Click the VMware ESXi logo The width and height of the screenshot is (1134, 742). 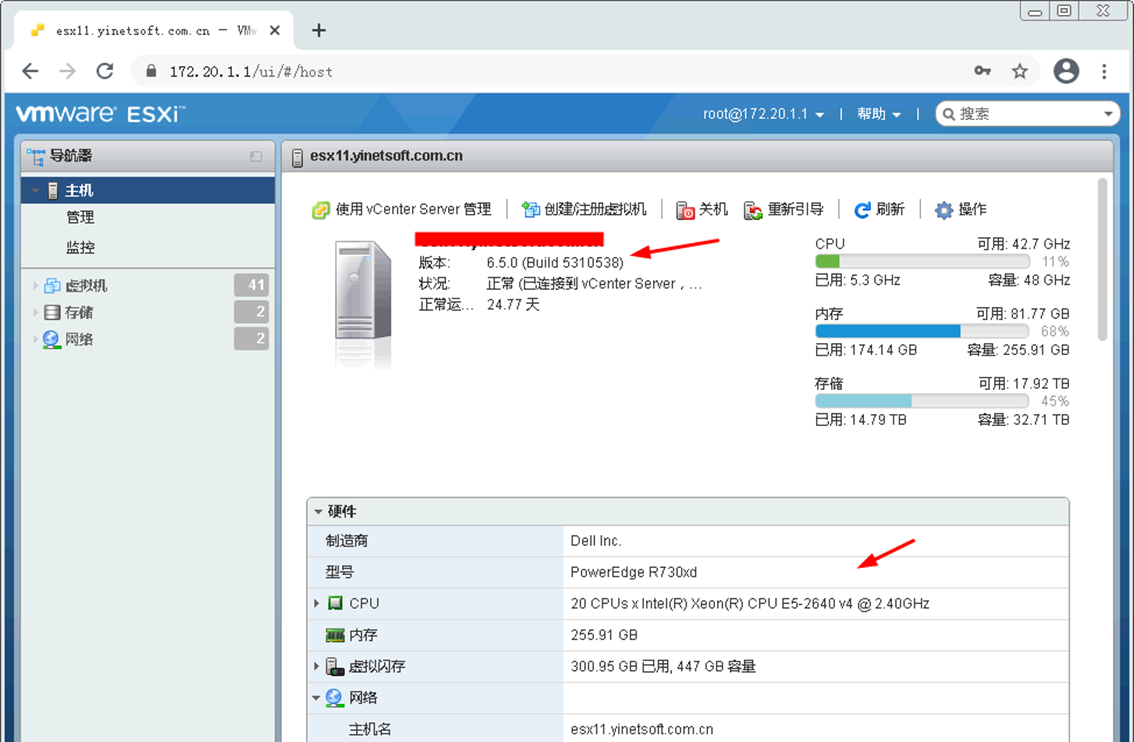click(100, 114)
